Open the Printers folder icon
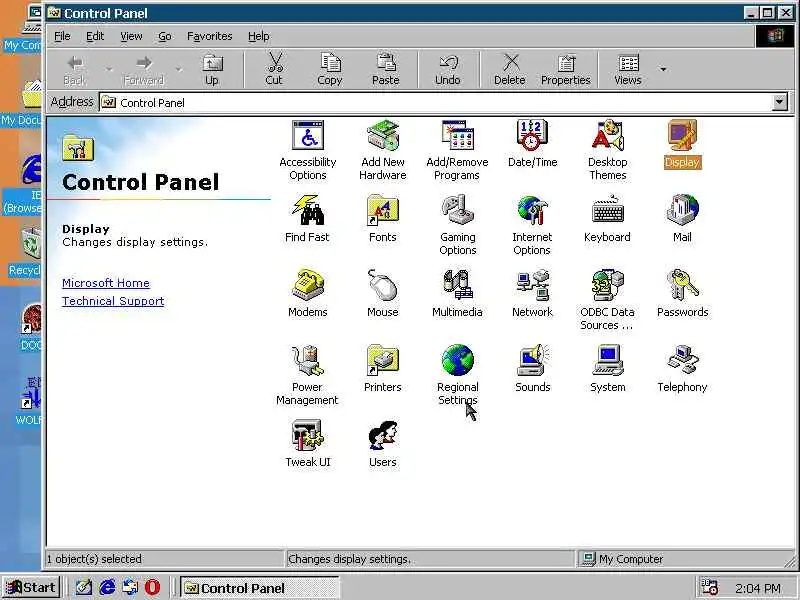This screenshot has width=800, height=600. (x=383, y=368)
